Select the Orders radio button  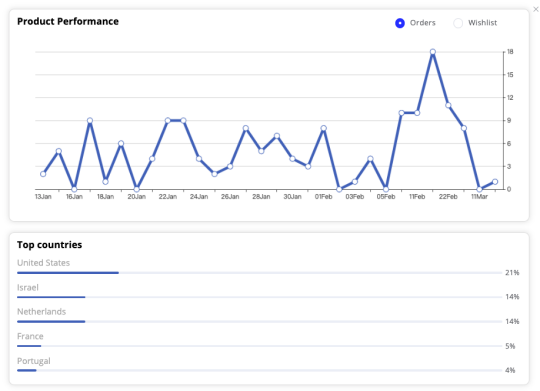coord(400,23)
